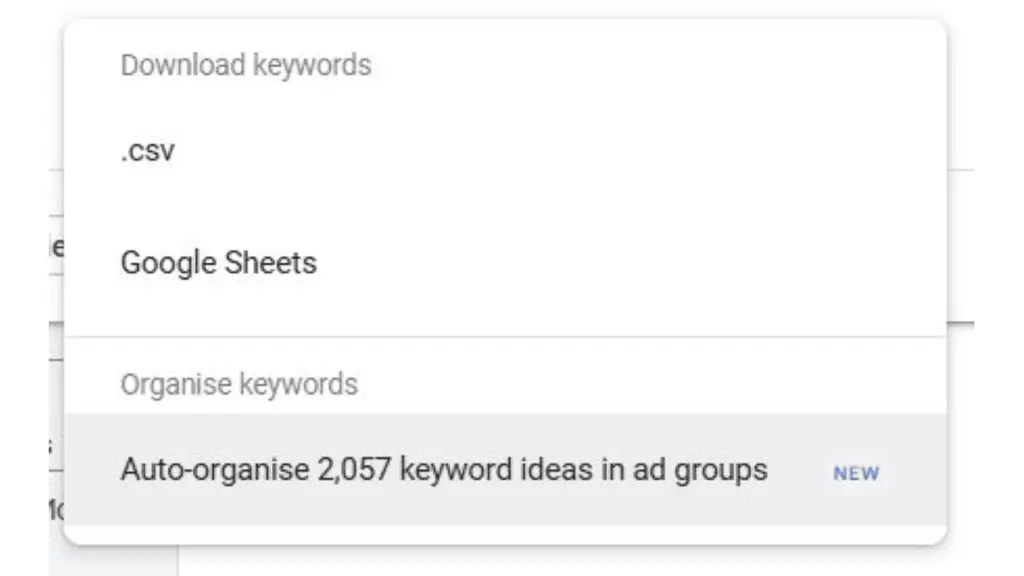The image size is (1024, 576).
Task: Click blank area right of .csv
Action: [550, 154]
